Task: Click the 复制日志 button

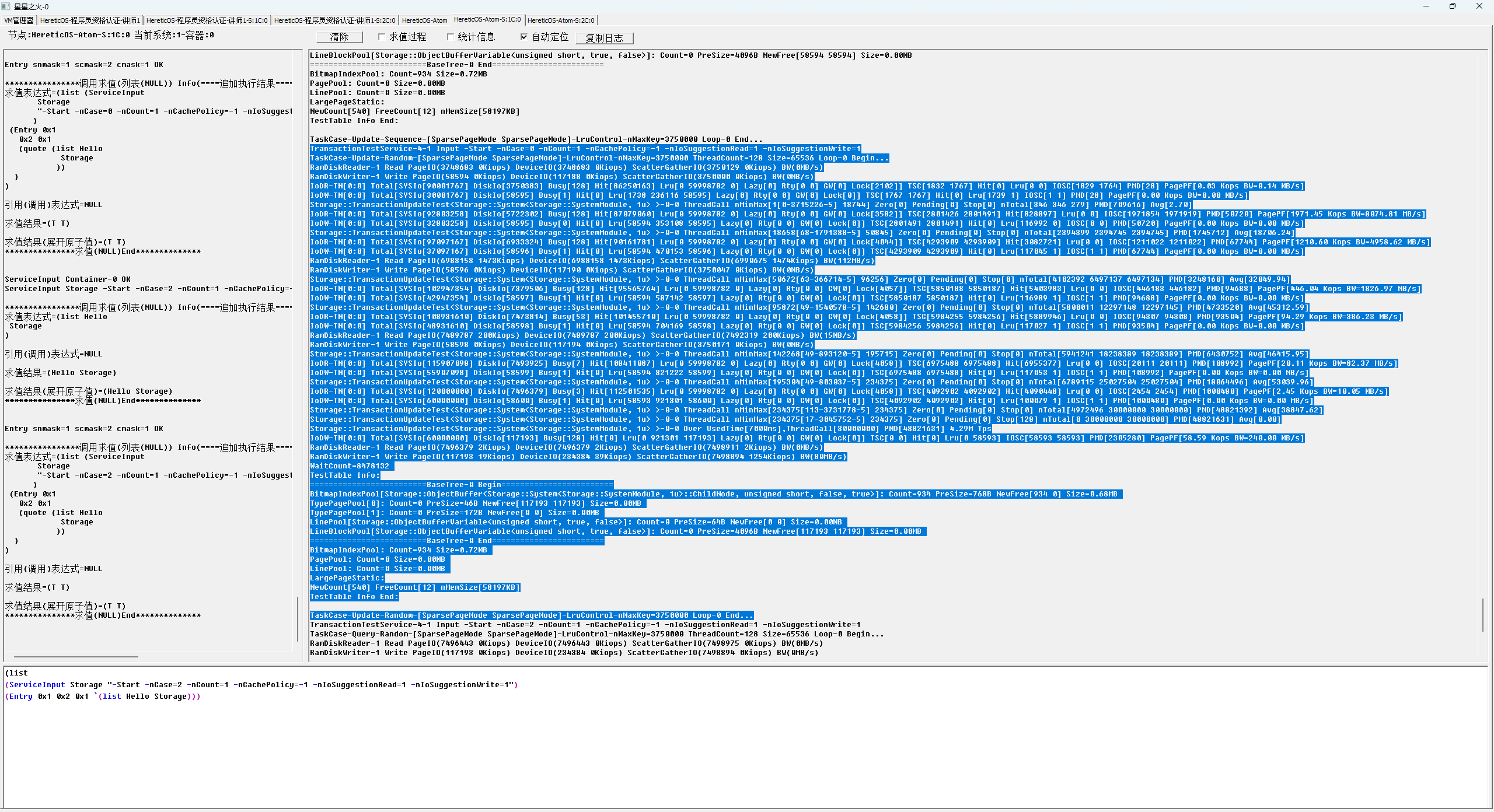Action: point(604,38)
